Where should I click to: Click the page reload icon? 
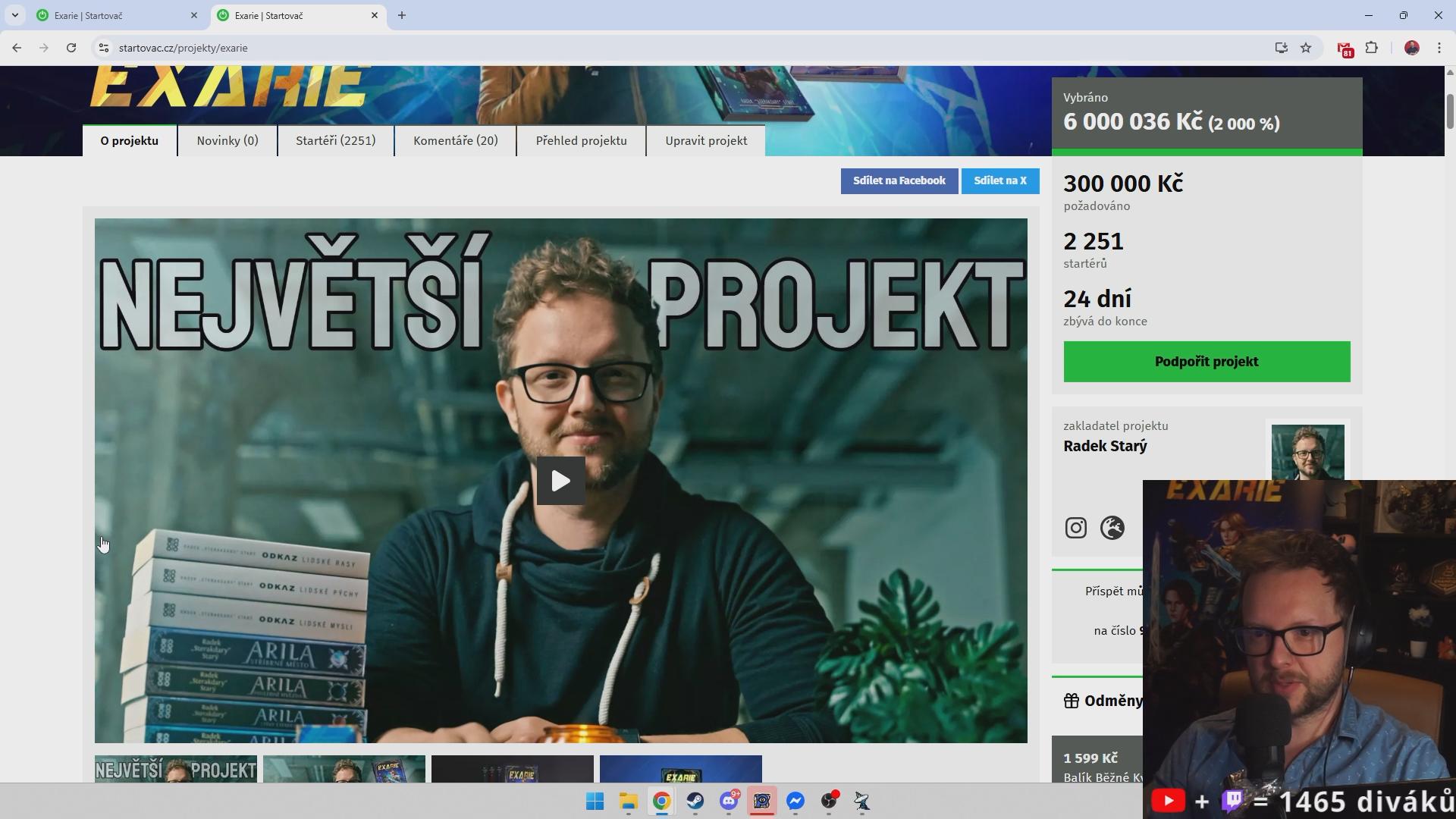click(x=71, y=48)
